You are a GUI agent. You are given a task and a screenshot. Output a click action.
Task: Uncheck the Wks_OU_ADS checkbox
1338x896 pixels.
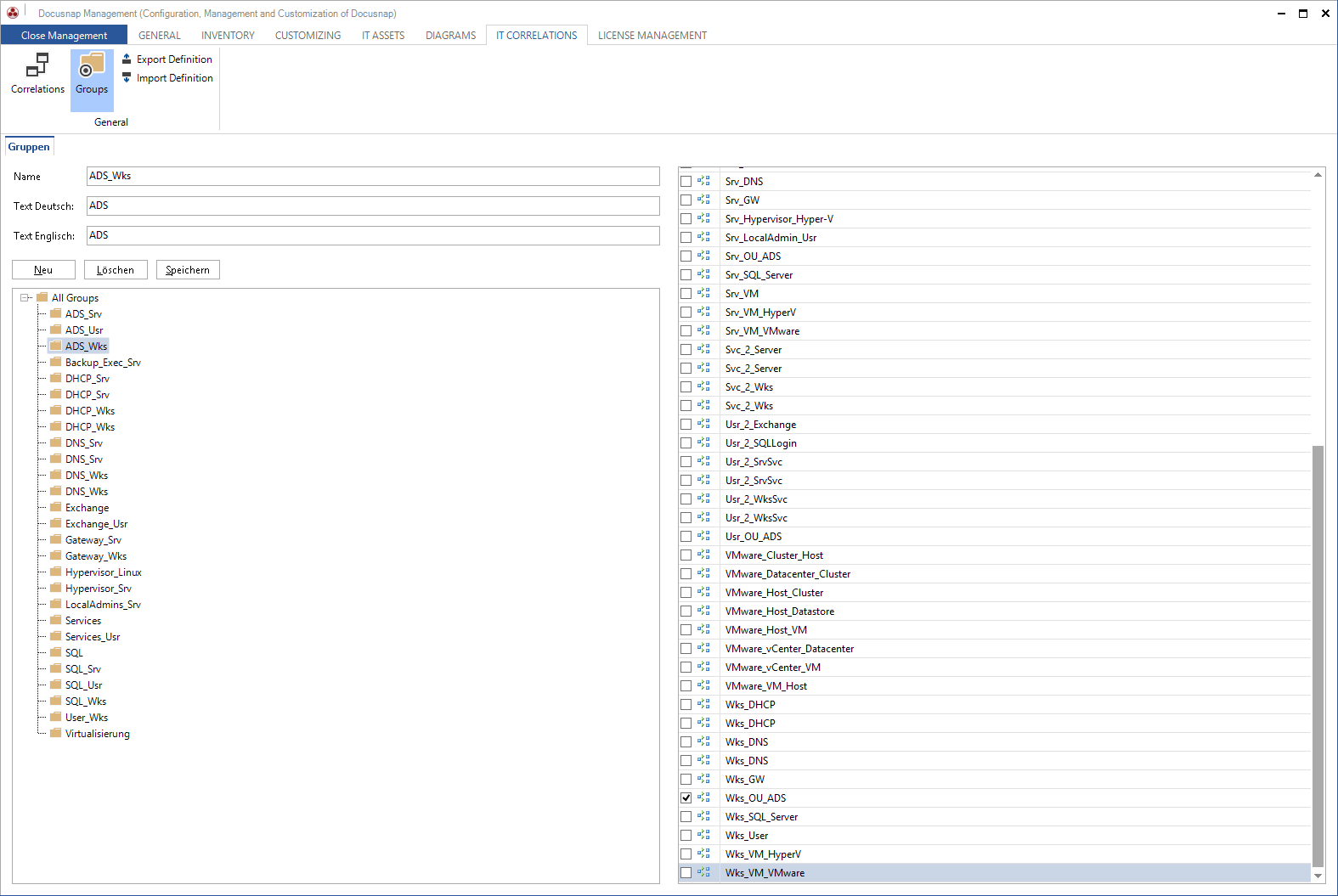pos(686,798)
